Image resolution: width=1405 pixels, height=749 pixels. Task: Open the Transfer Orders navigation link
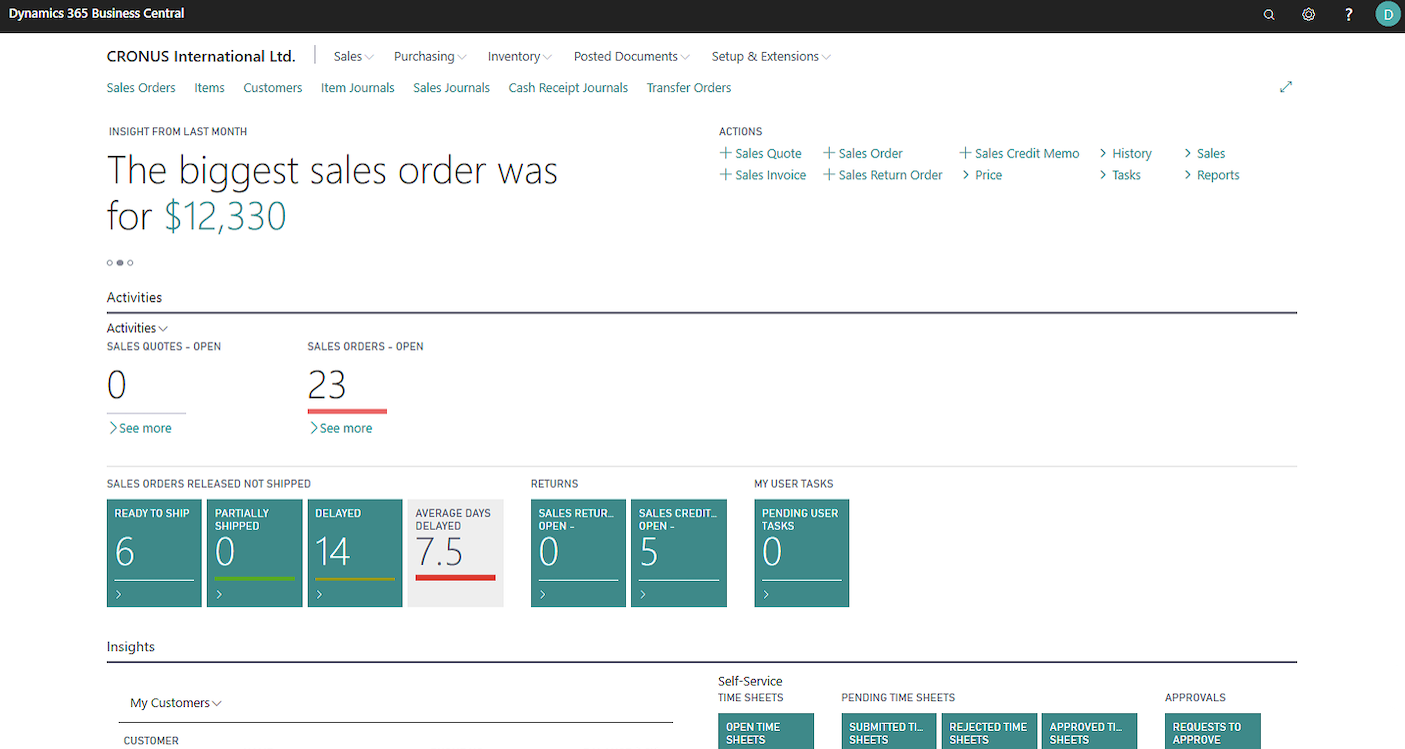click(x=689, y=88)
